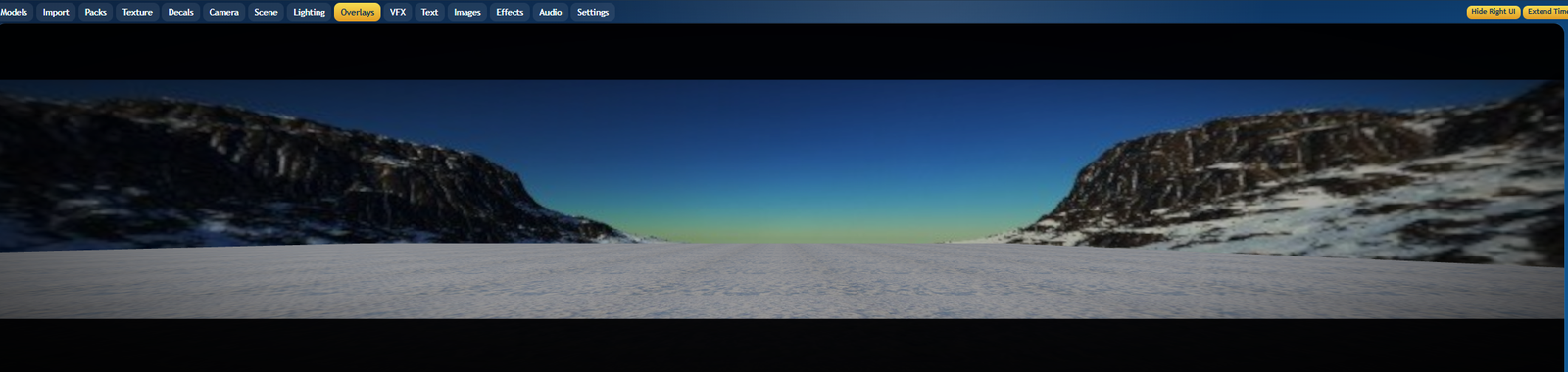Click the Extend Time button

[1546, 12]
